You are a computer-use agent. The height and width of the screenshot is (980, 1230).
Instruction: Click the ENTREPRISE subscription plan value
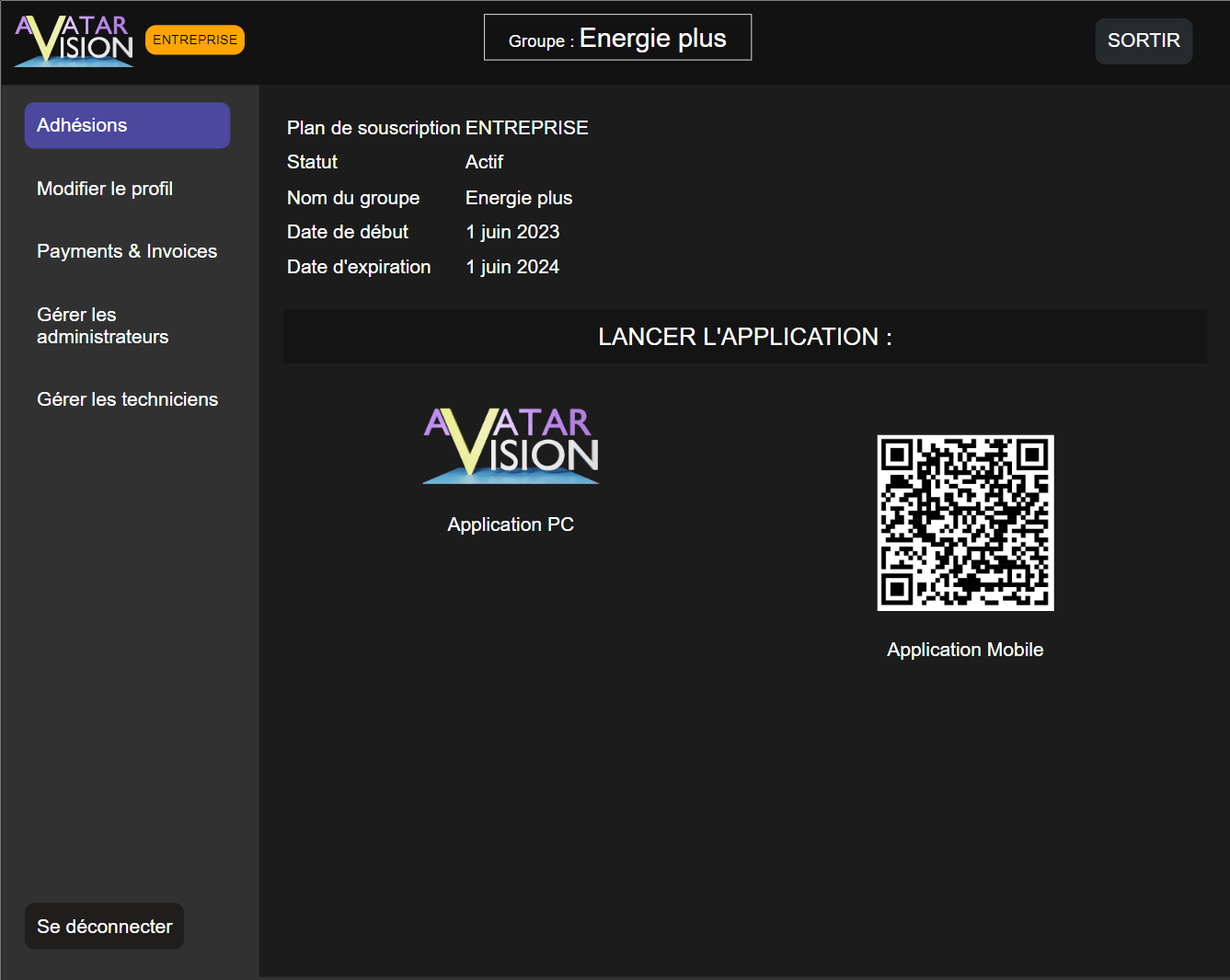pos(527,128)
